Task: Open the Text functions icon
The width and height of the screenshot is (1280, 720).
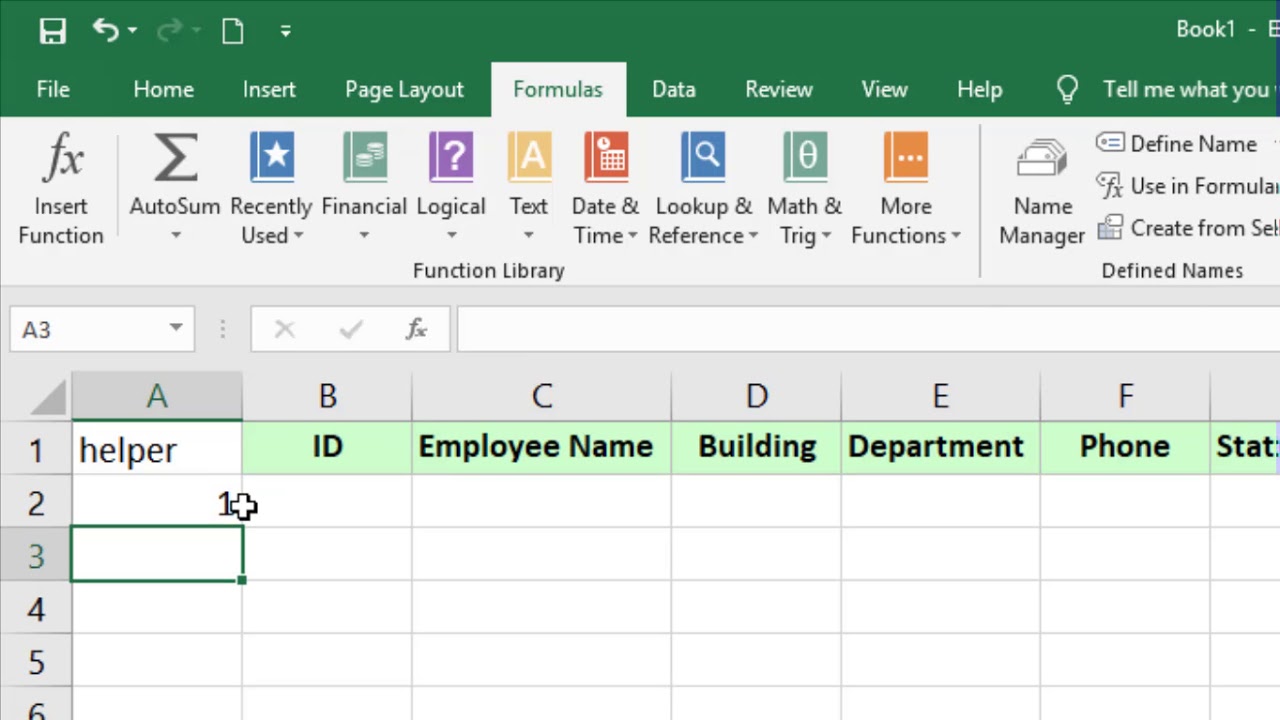Action: [x=529, y=158]
